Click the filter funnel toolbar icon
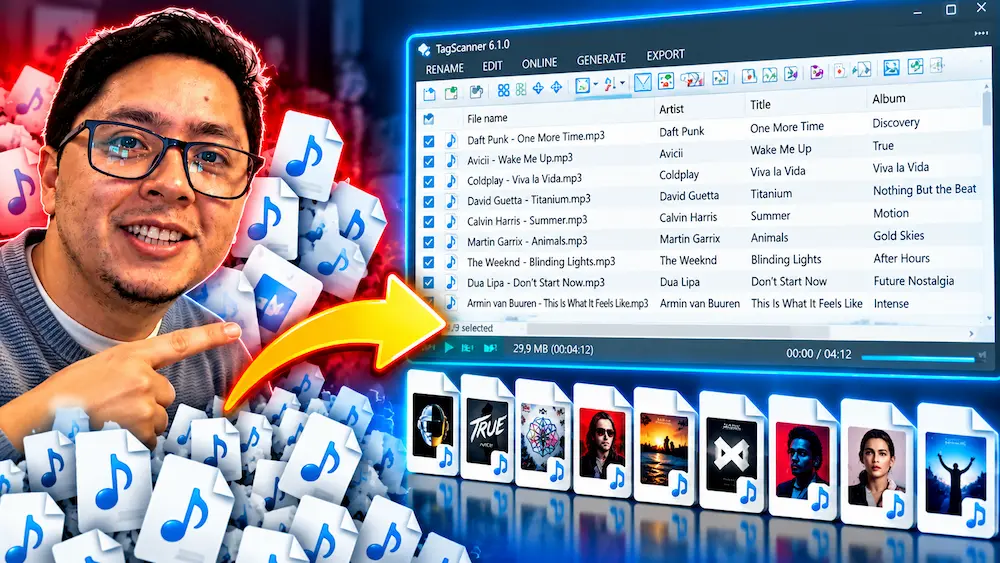This screenshot has width=1000, height=563. coord(643,82)
